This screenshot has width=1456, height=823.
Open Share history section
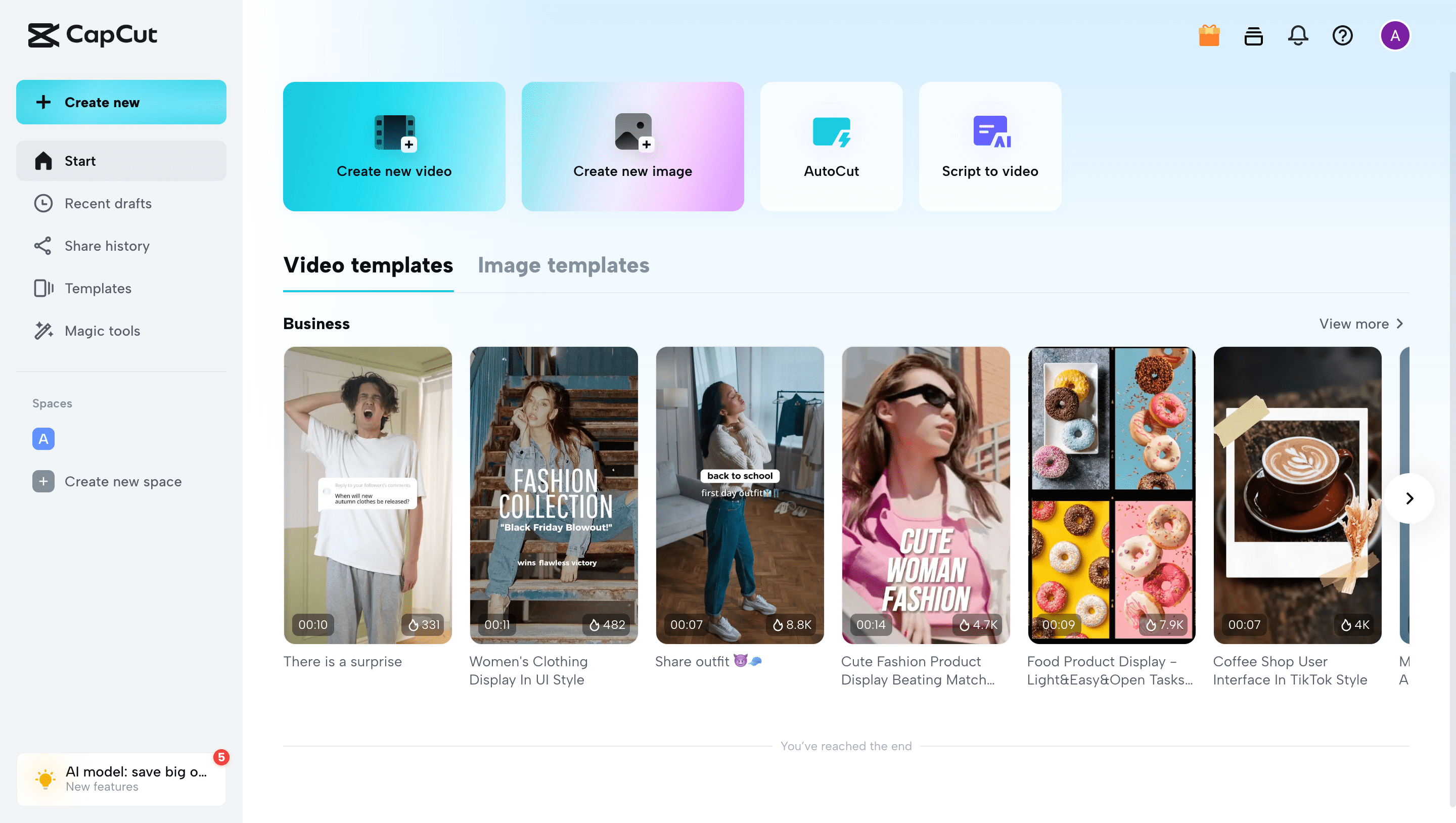(x=107, y=246)
